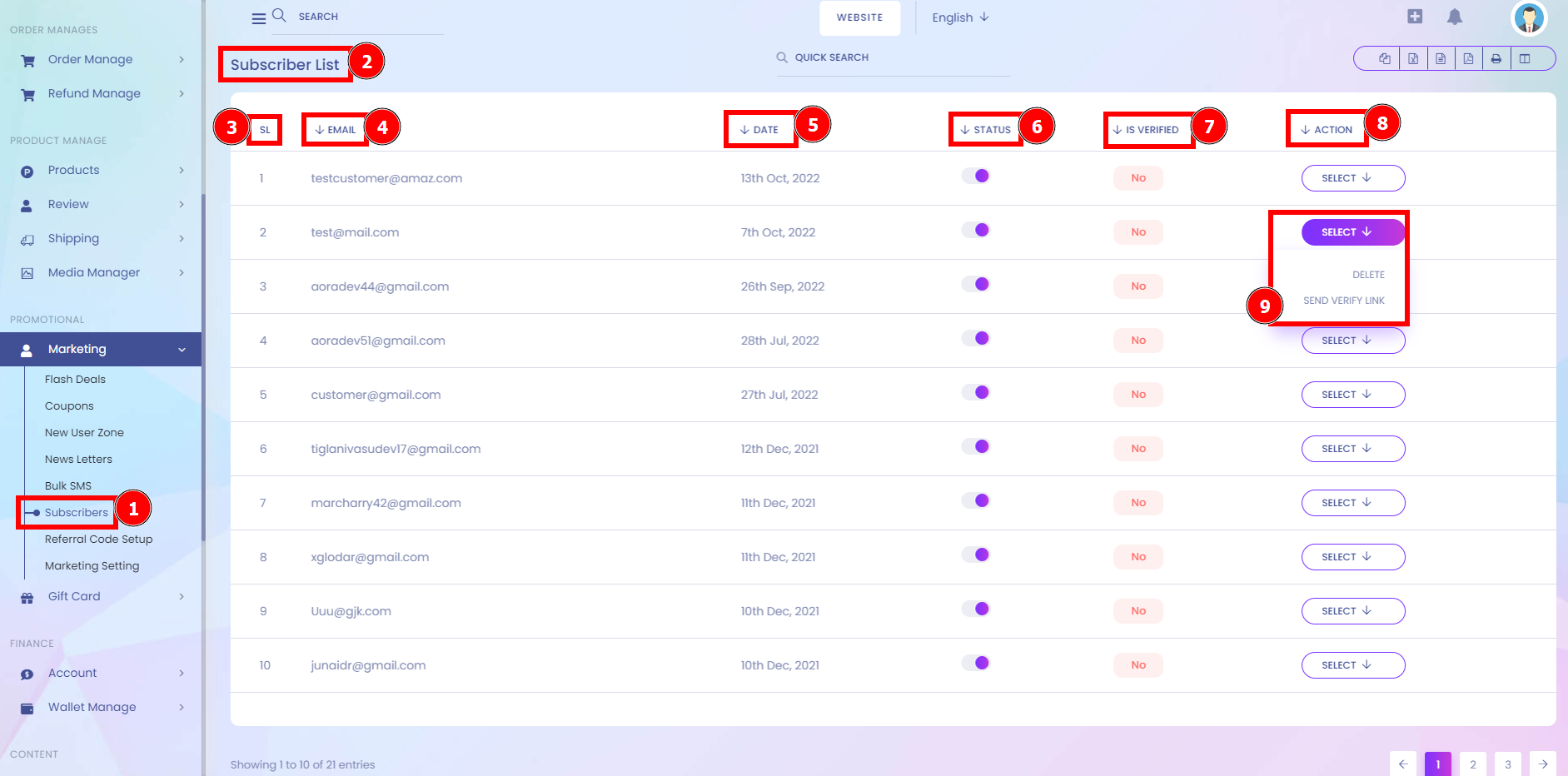Image resolution: width=1568 pixels, height=776 pixels.
Task: Click the sidebar vertical scrollbar
Action: (x=203, y=366)
